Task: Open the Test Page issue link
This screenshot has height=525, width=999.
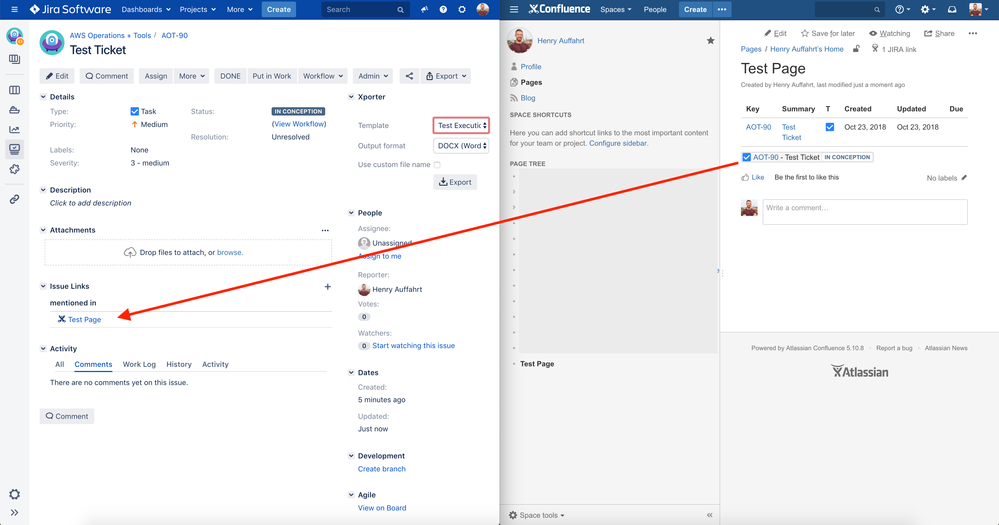Action: (84, 320)
